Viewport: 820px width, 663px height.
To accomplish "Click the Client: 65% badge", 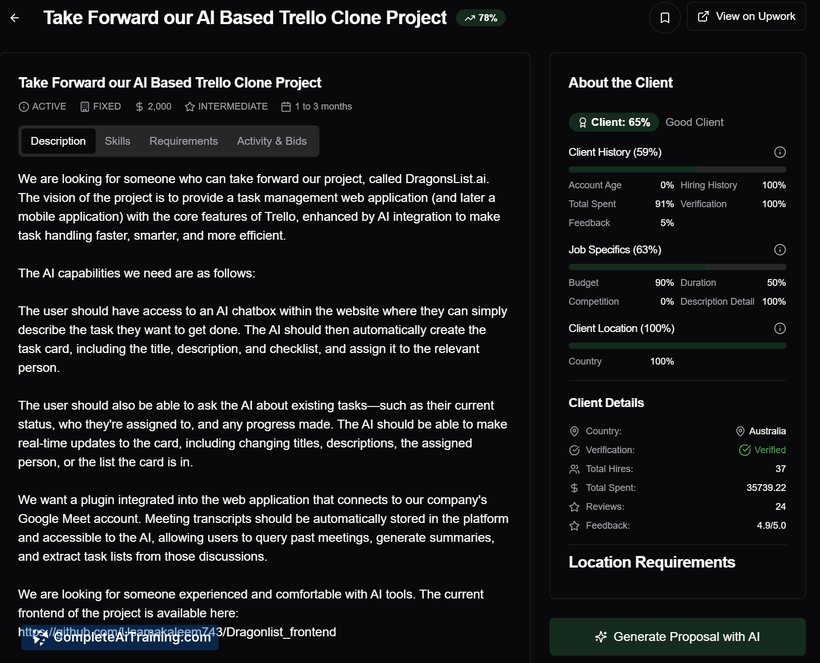I will [x=613, y=122].
